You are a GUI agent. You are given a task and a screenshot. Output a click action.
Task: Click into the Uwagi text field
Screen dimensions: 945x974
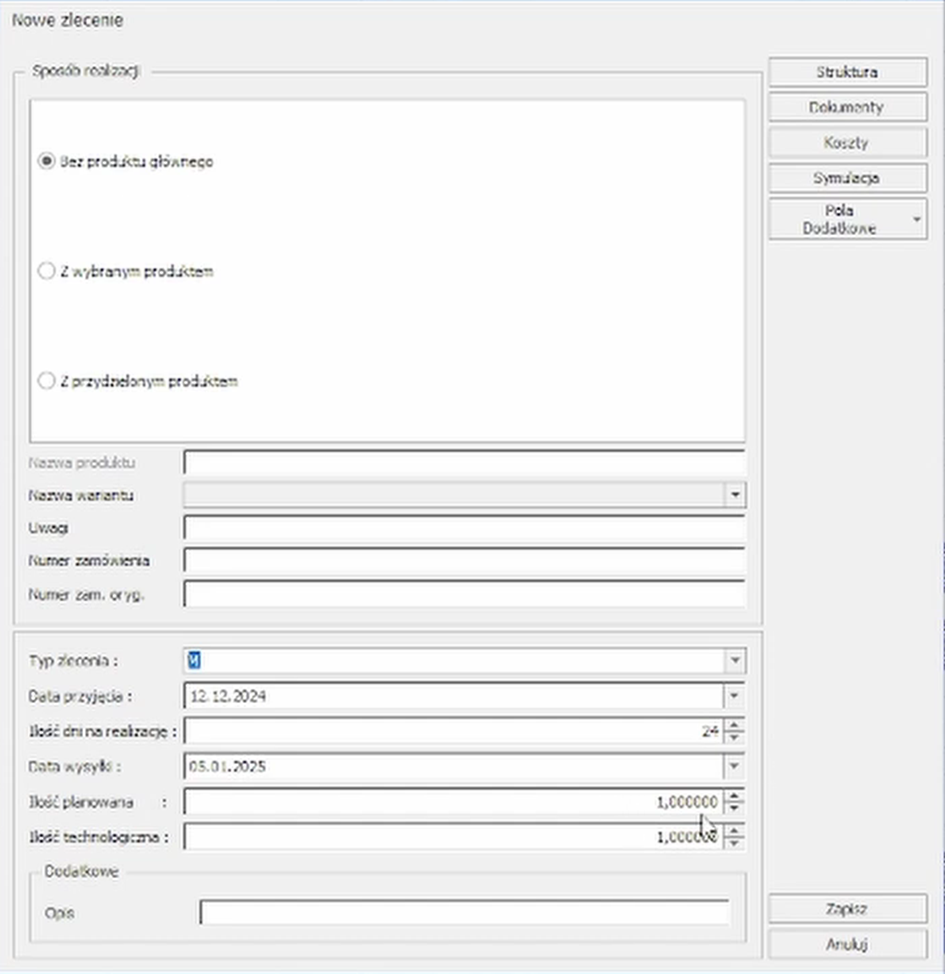[x=464, y=527]
